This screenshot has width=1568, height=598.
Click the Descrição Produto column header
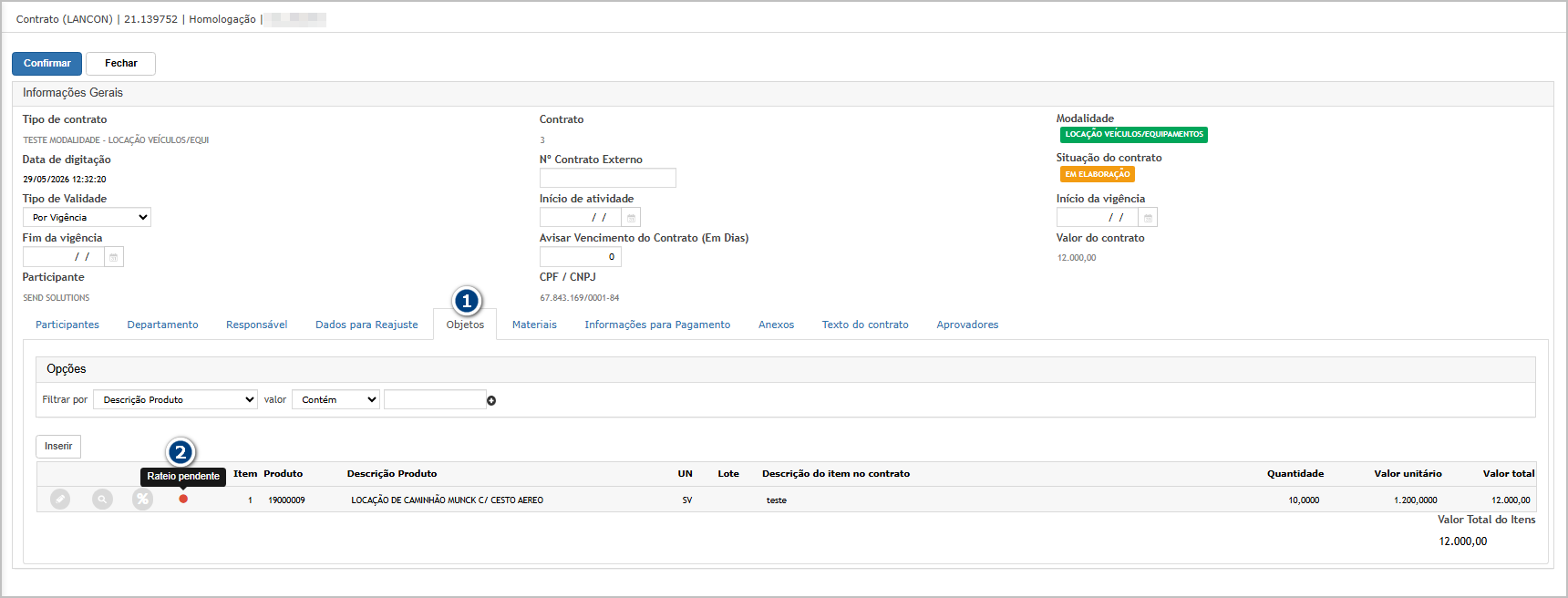click(x=392, y=474)
